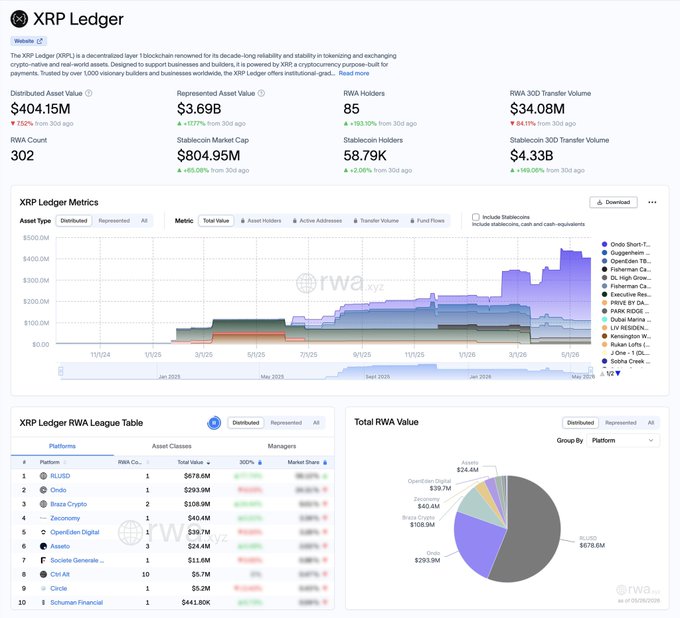This screenshot has width=680, height=618.
Task: Click the Circle platform icon
Action: 43,589
